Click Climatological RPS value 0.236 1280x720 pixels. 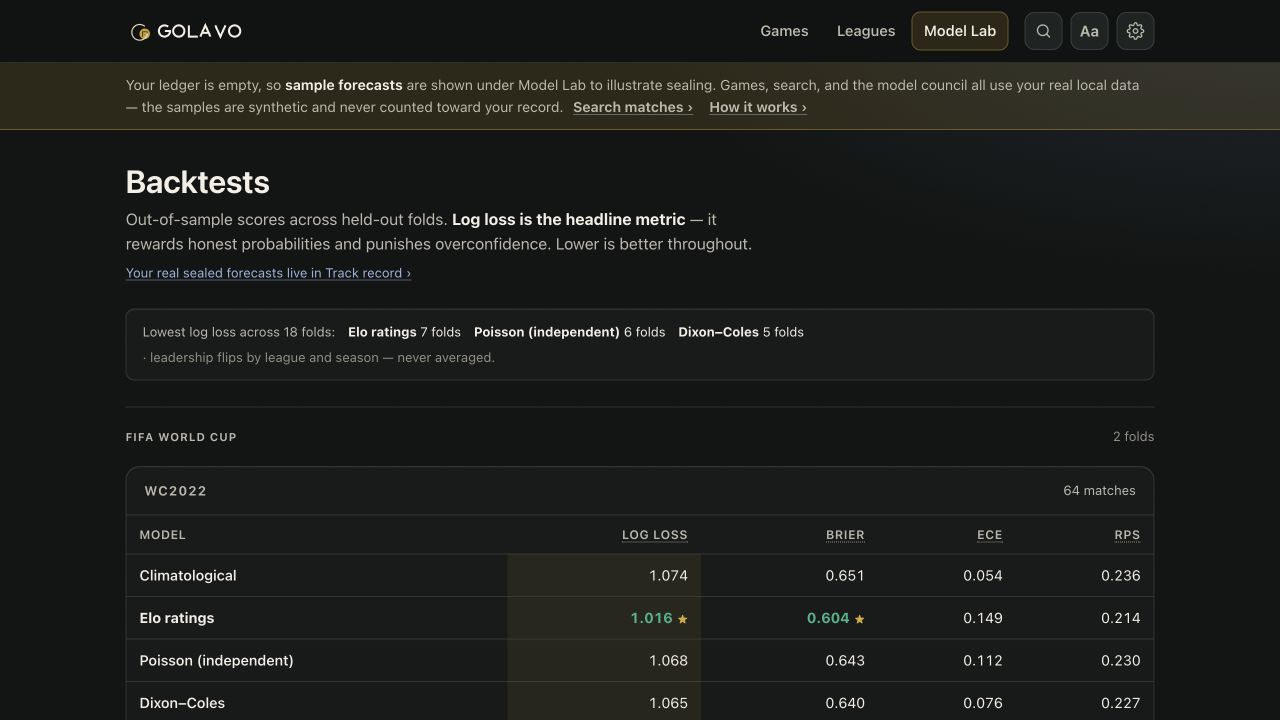click(1121, 576)
